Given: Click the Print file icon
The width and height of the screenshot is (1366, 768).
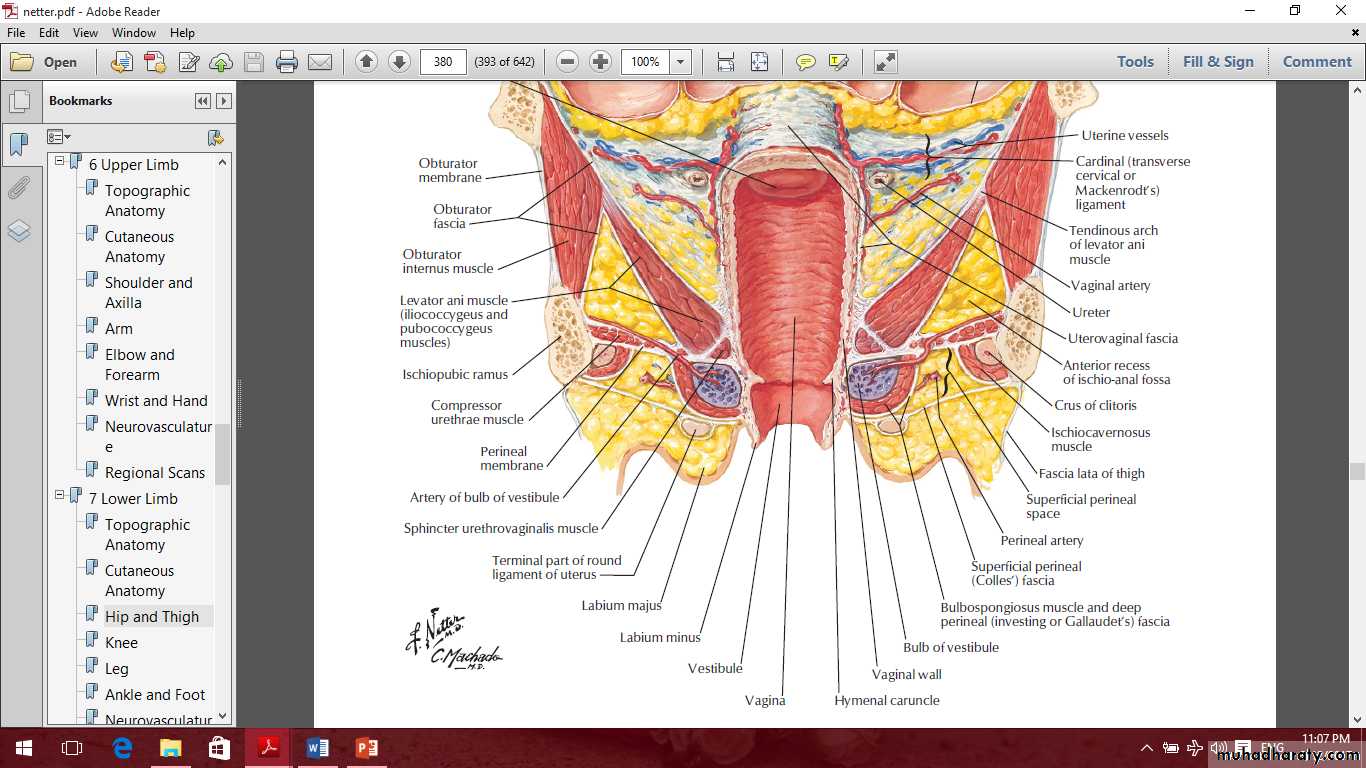Looking at the screenshot, I should [x=287, y=62].
